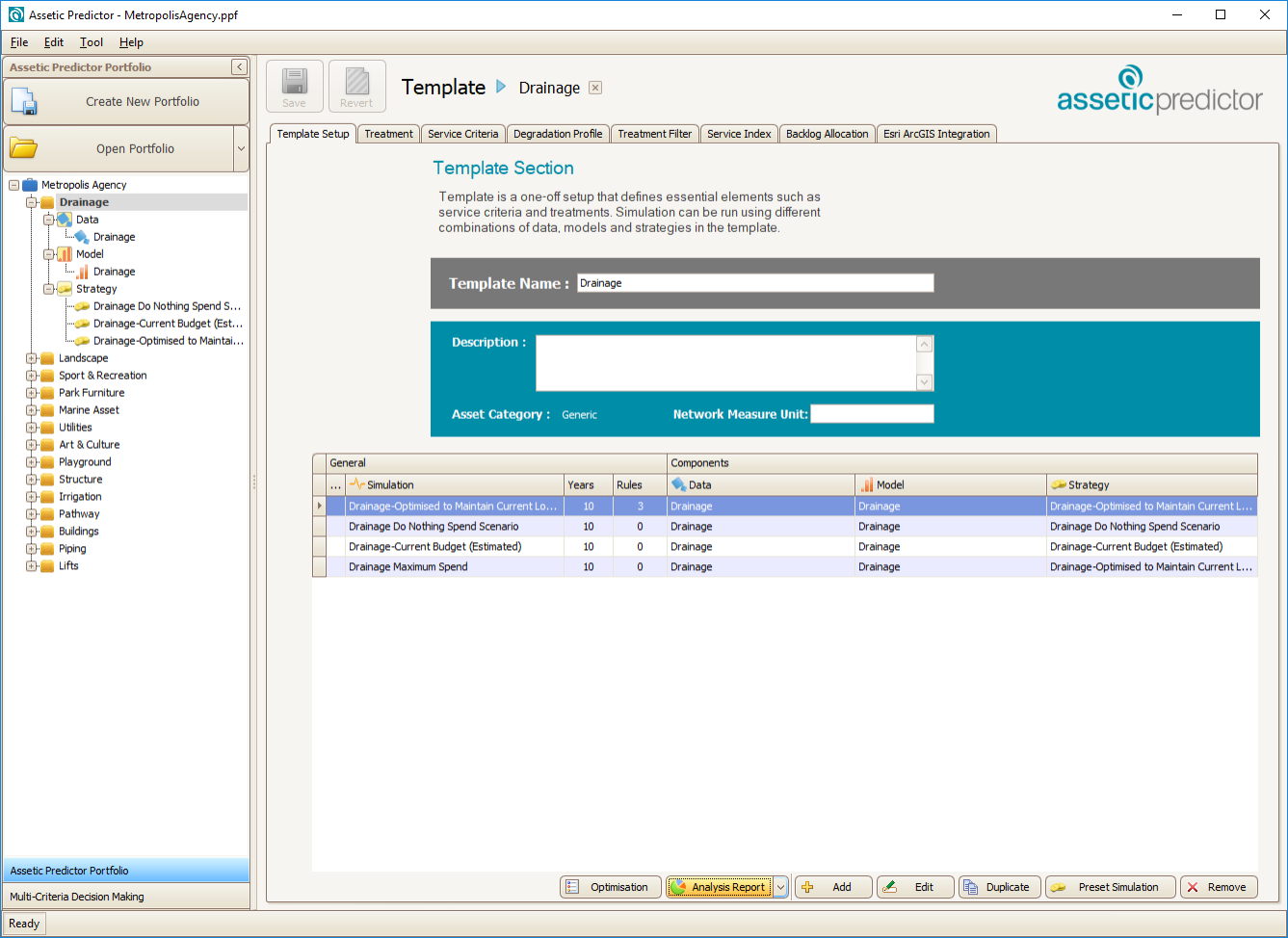Switch to the Service Criteria tab
Image resolution: width=1288 pixels, height=938 pixels.
coord(463,134)
